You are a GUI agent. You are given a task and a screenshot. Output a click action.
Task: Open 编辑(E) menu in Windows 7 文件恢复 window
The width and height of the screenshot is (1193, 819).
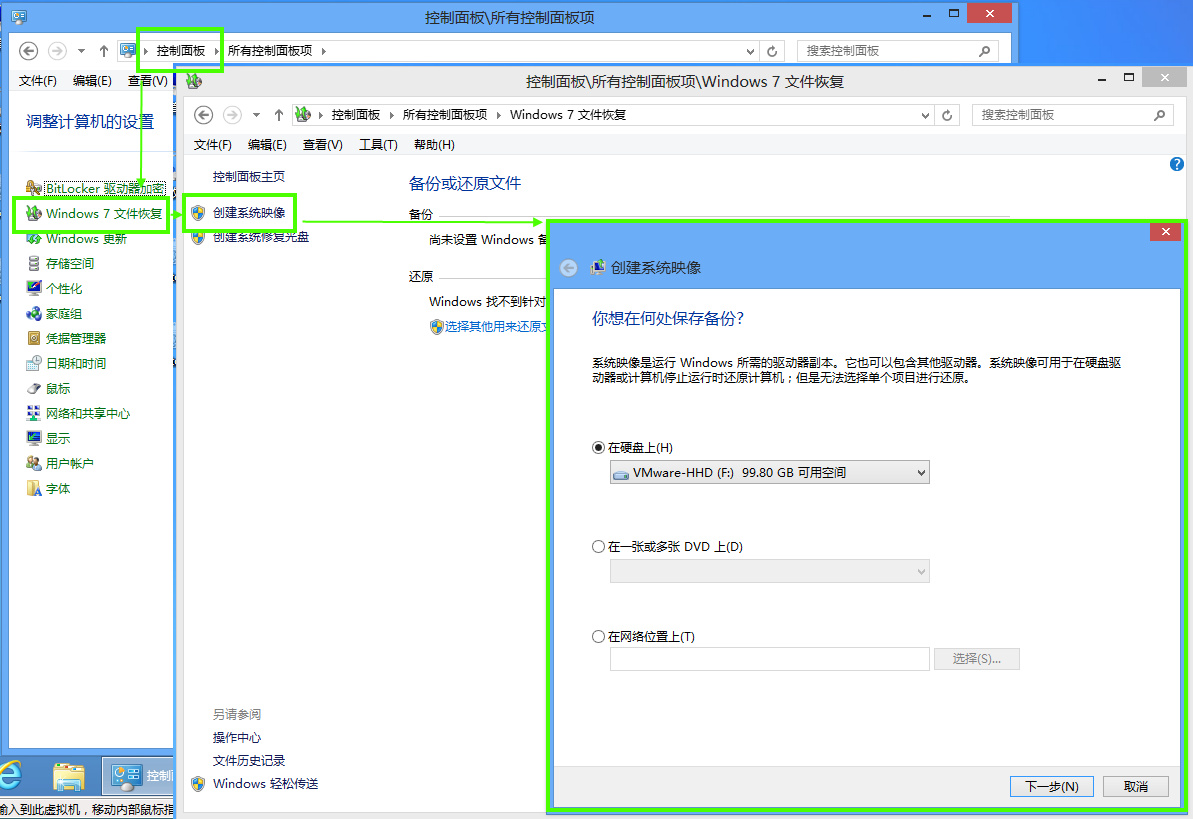(267, 145)
